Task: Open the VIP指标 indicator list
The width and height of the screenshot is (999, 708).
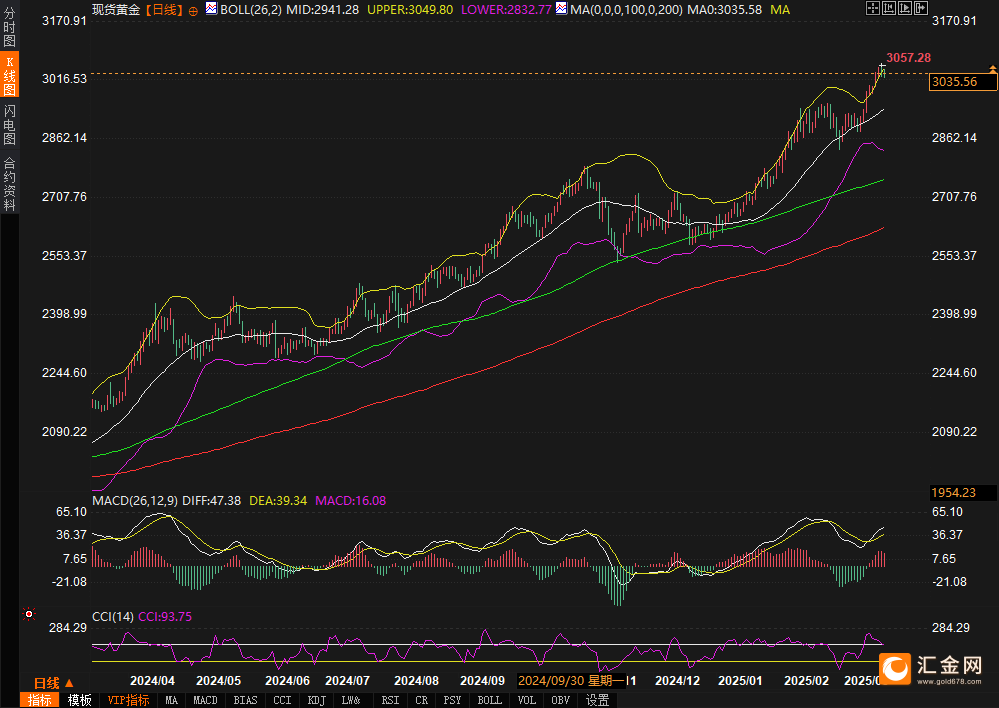Action: [128, 700]
